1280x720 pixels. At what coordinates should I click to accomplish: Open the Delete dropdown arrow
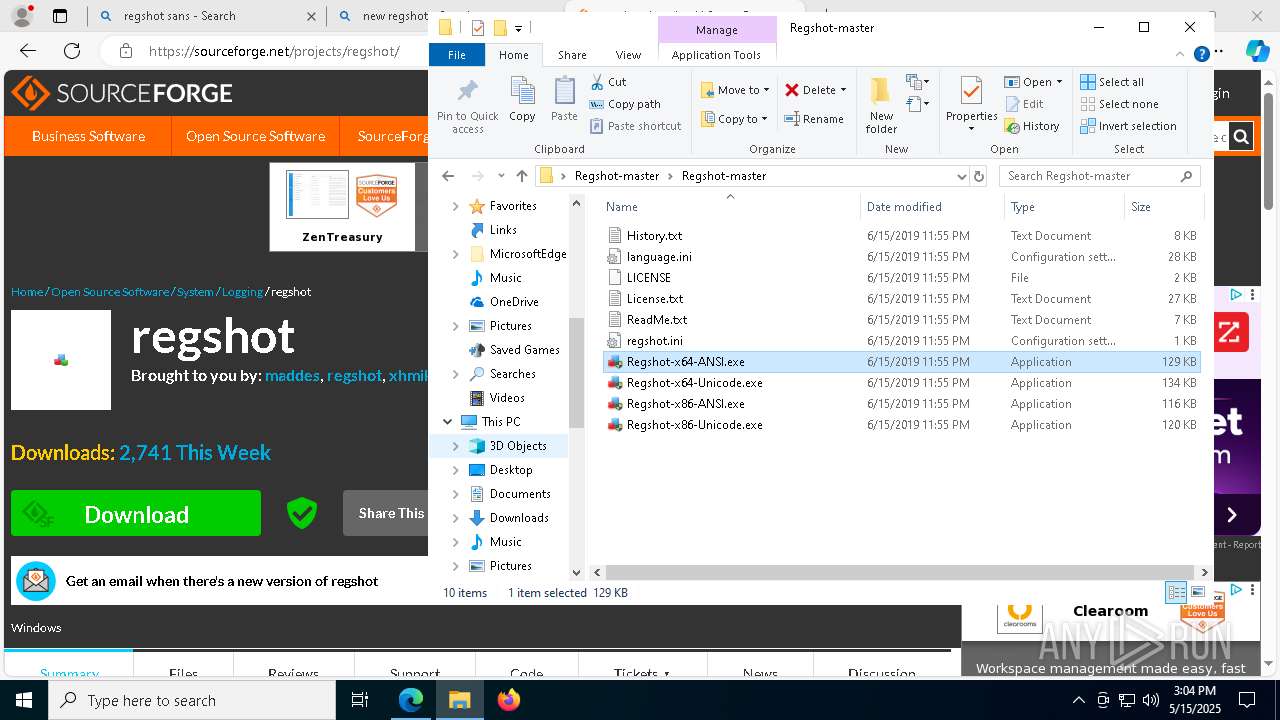[x=843, y=90]
